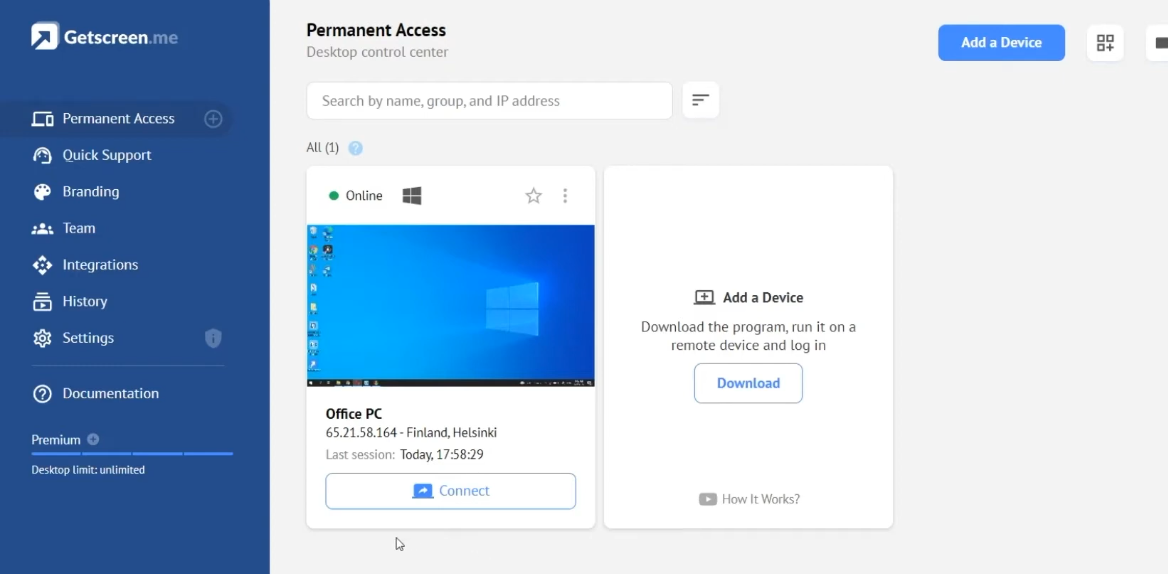Open the three-dot menu on Office PC card
The width and height of the screenshot is (1168, 574).
point(565,196)
